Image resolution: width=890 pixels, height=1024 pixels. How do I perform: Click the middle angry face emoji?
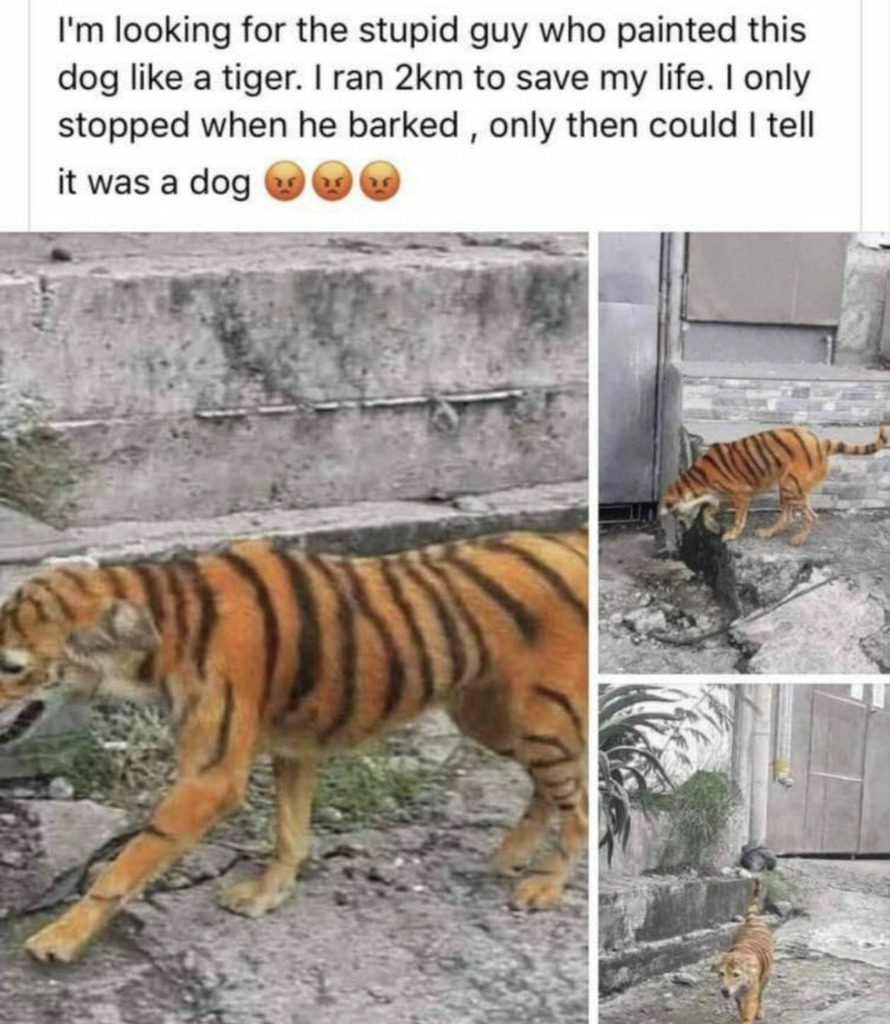click(x=332, y=180)
